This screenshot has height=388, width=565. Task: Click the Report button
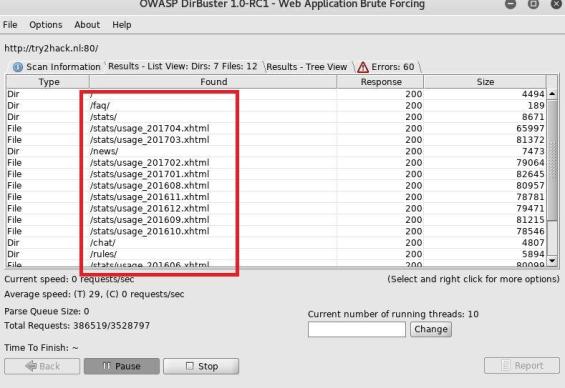522,366
